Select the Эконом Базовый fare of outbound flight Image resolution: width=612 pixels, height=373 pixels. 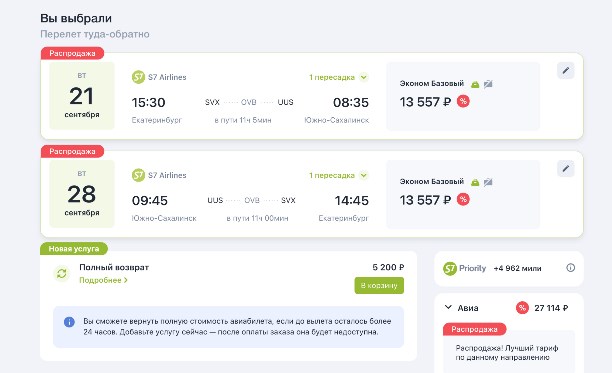point(463,96)
